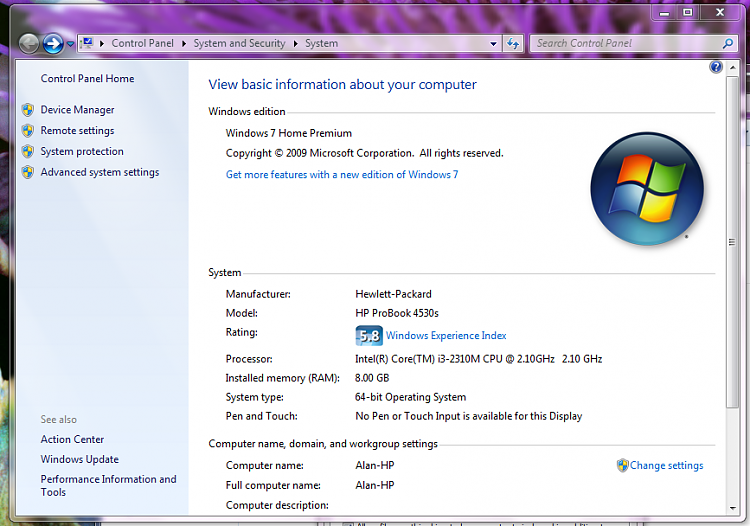
Task: Click the 64-bit Operating System value
Action: point(410,397)
